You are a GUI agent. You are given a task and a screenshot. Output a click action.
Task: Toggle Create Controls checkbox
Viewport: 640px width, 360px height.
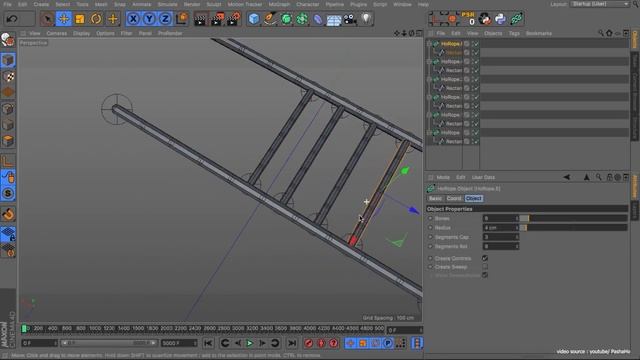coord(485,258)
